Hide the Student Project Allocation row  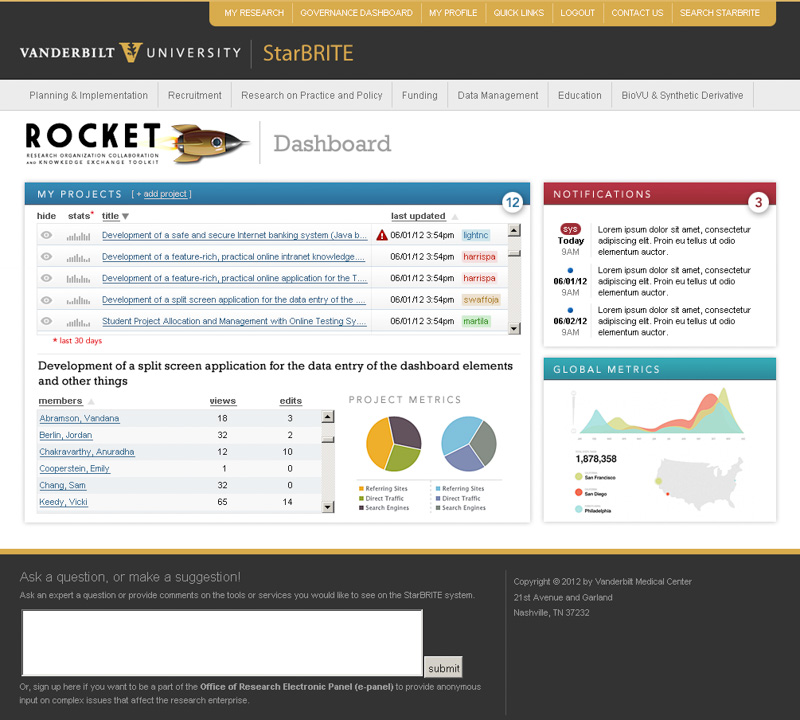tap(46, 321)
